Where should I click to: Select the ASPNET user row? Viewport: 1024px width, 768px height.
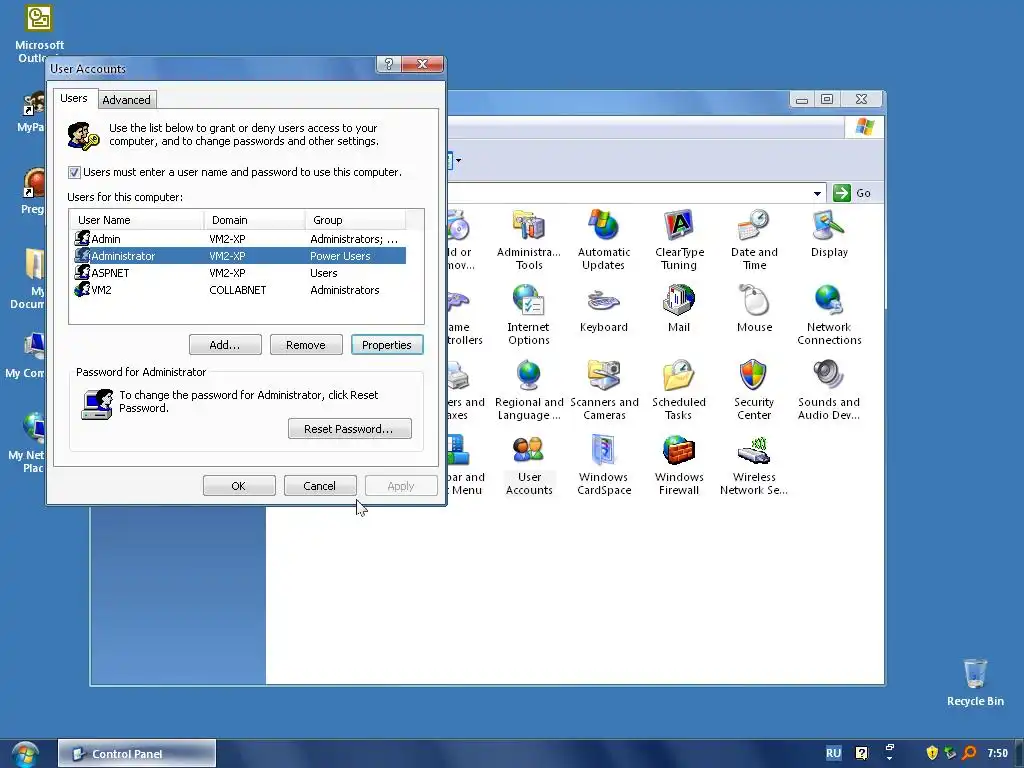tap(240, 273)
